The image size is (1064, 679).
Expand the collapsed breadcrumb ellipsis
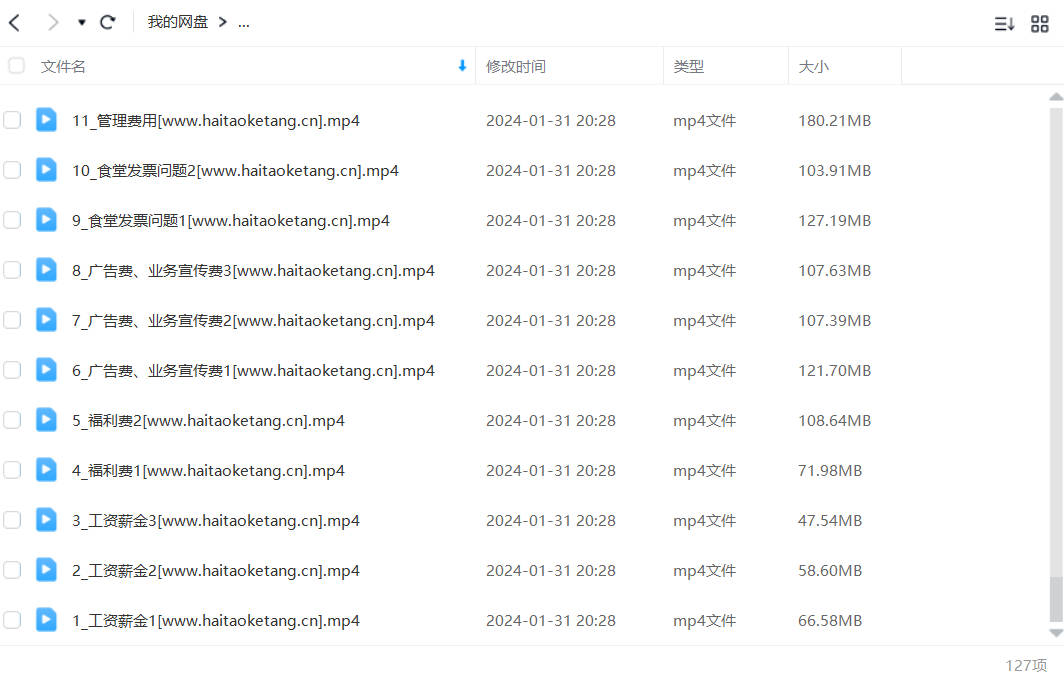coord(244,24)
